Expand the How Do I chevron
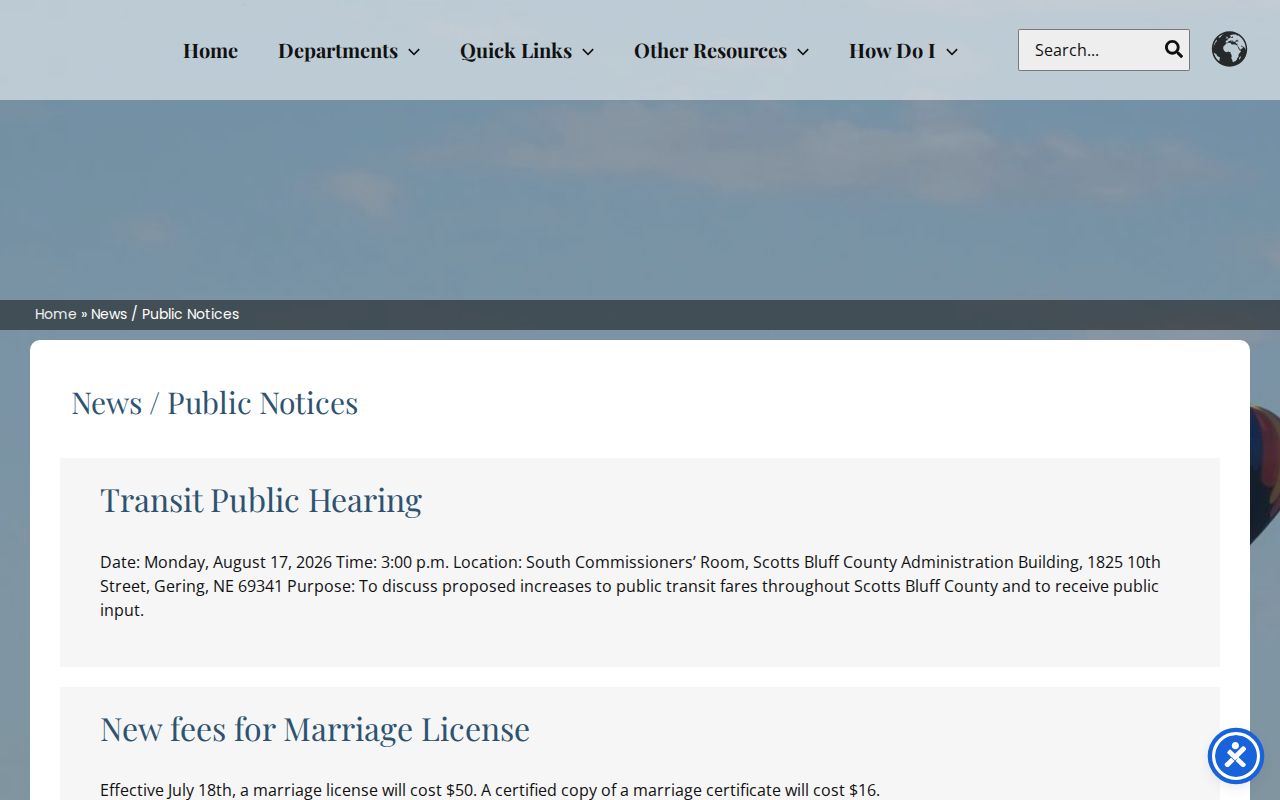The image size is (1280, 800). coord(952,52)
